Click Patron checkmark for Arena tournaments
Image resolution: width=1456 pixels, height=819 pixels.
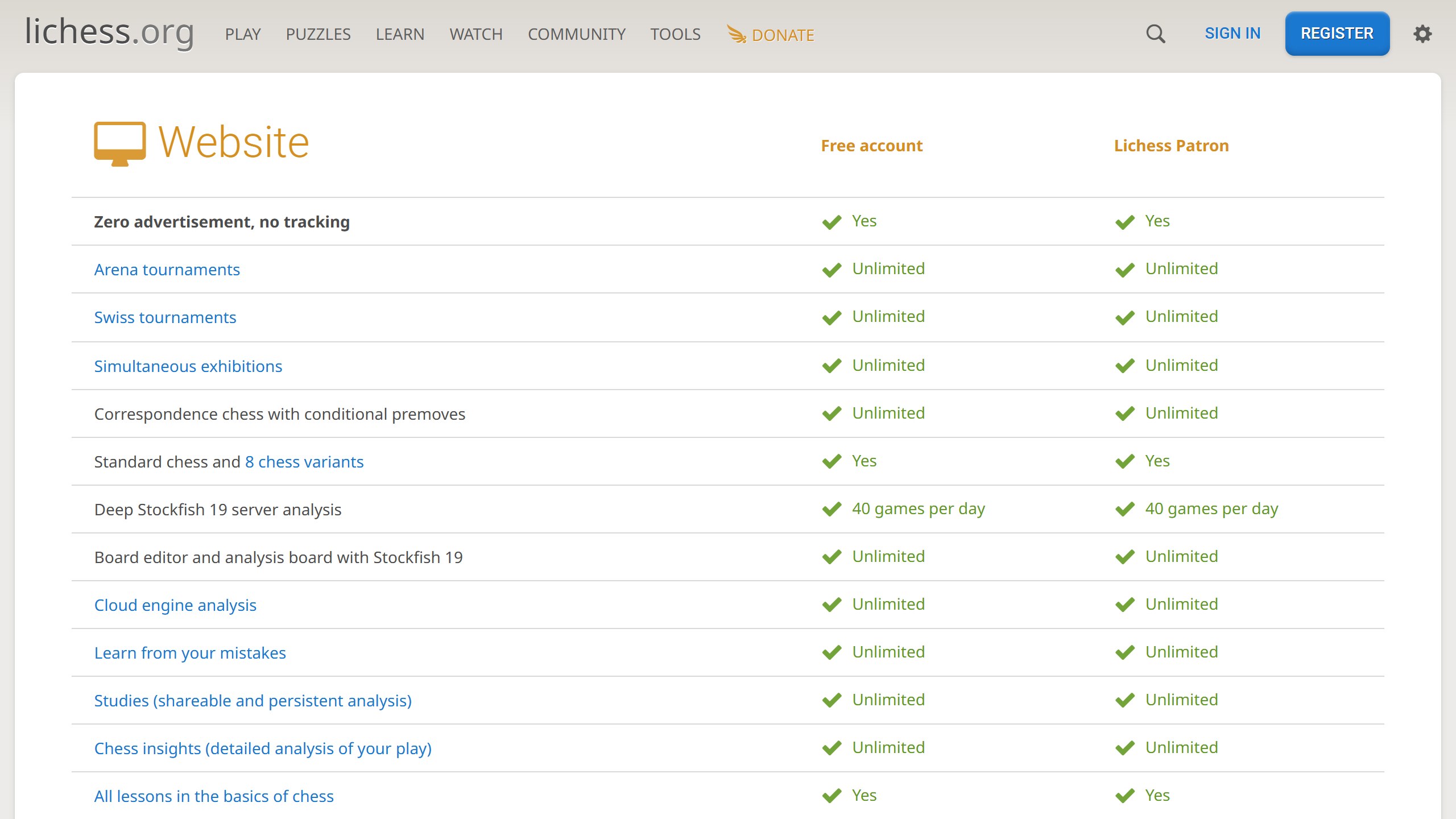1124,270
